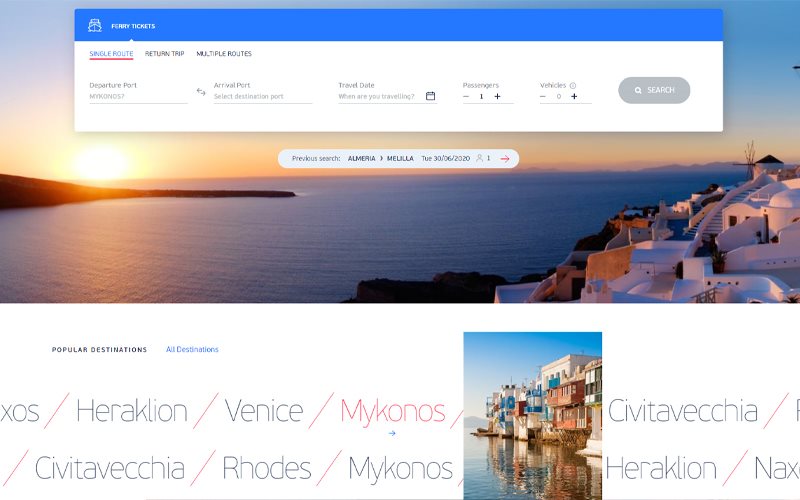Image resolution: width=800 pixels, height=500 pixels.
Task: Select the Single Route tab
Action: [x=111, y=54]
